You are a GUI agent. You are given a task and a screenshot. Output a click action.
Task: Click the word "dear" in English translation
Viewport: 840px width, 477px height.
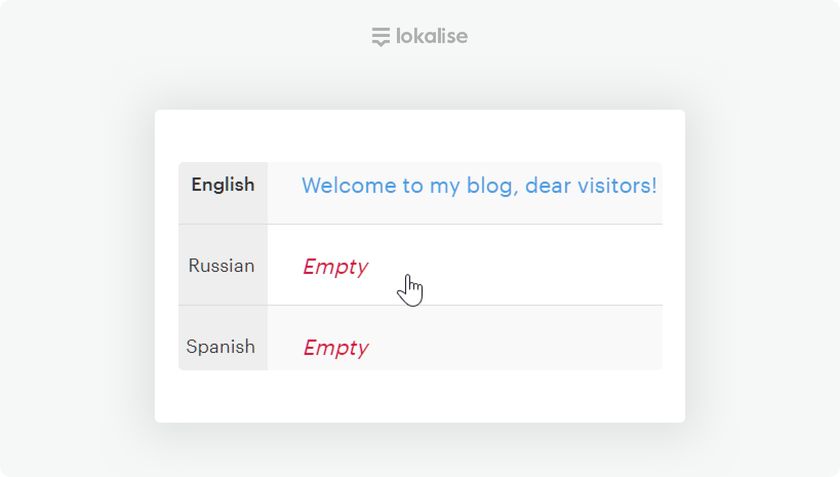tap(548, 186)
